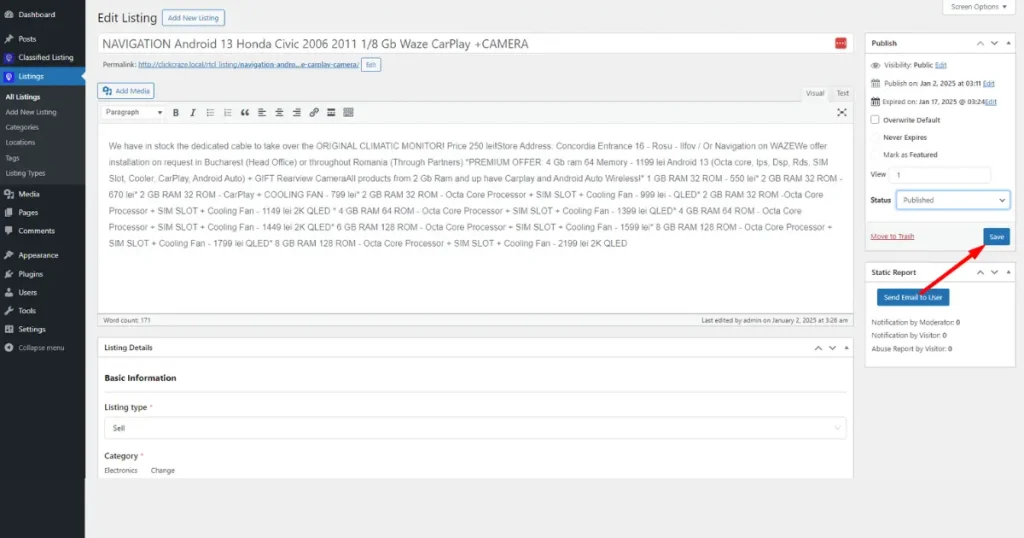Screen dimensions: 1024x538
Task: Click Send Email to User button
Action: [913, 297]
